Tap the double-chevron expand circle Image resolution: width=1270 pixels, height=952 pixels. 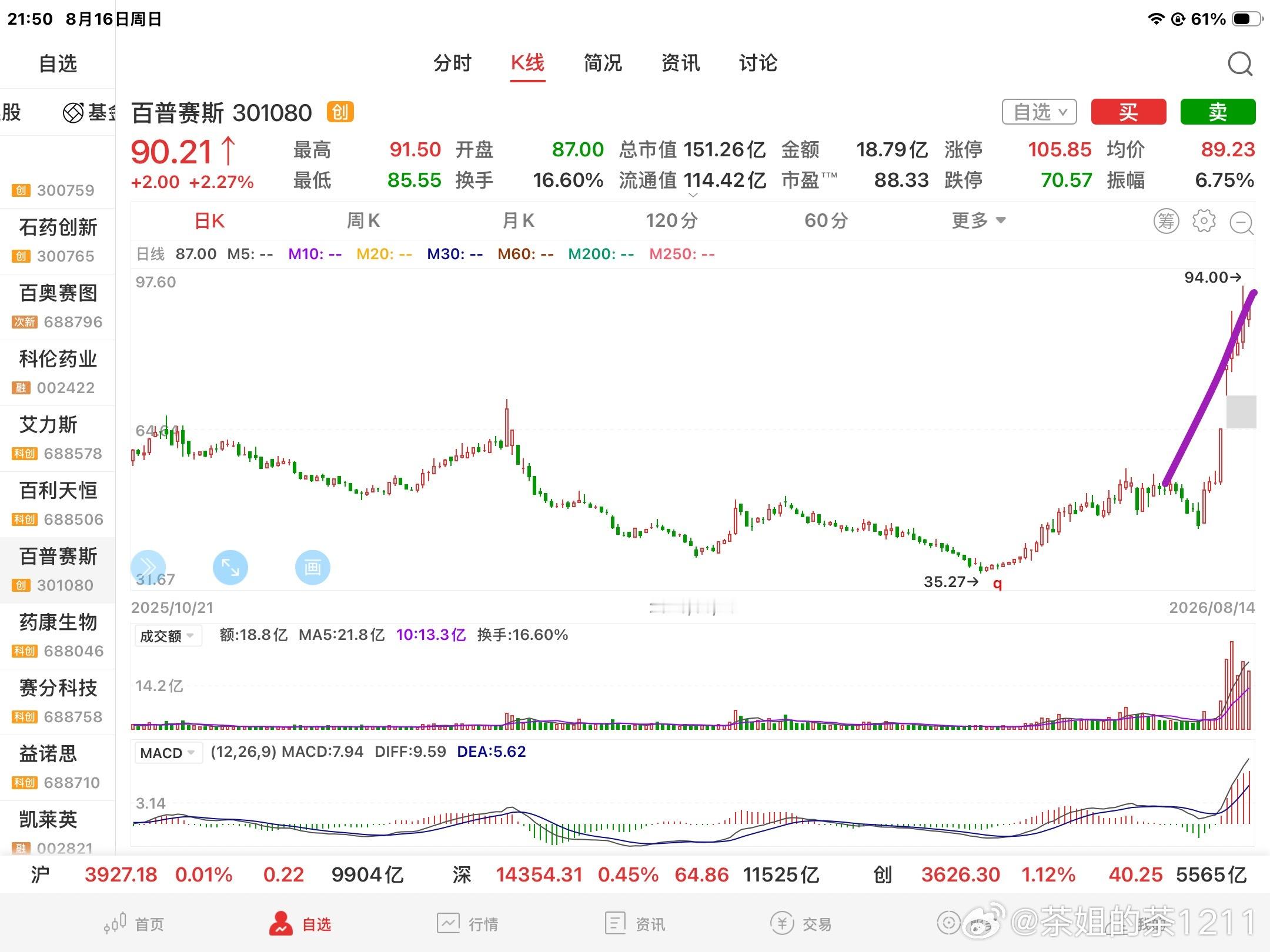click(148, 567)
